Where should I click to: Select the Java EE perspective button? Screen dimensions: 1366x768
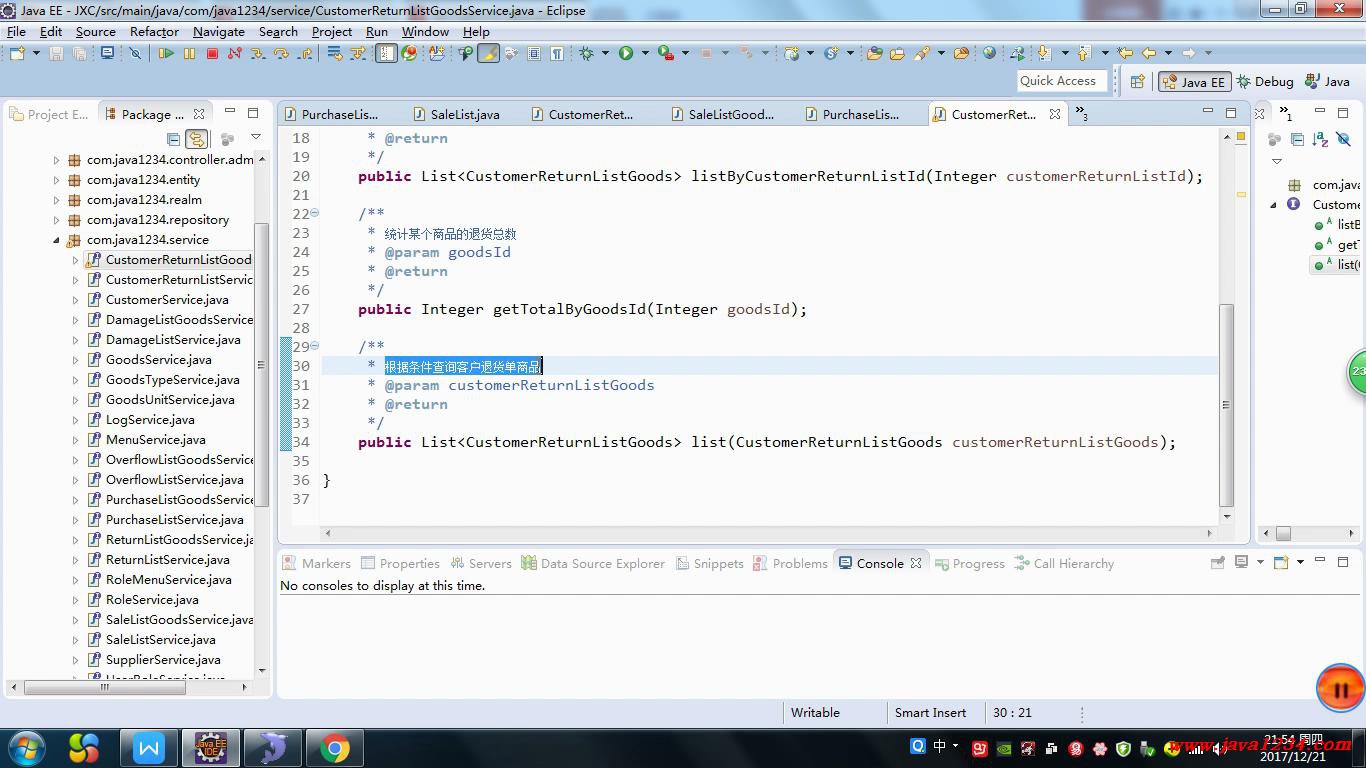click(x=1193, y=82)
